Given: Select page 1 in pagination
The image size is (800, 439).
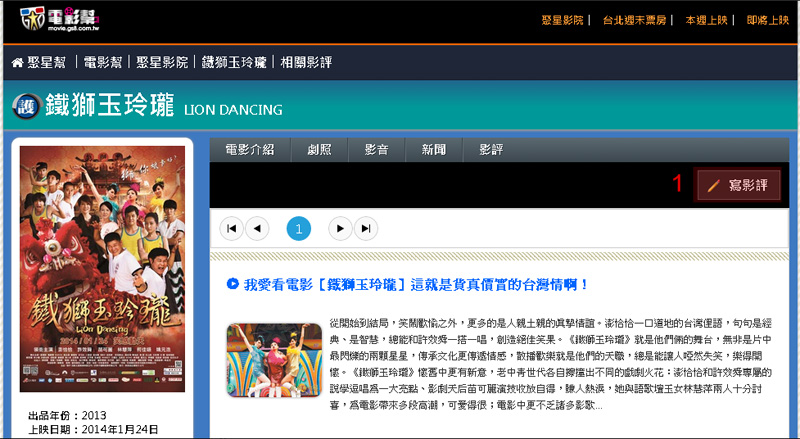Looking at the screenshot, I should tap(299, 229).
